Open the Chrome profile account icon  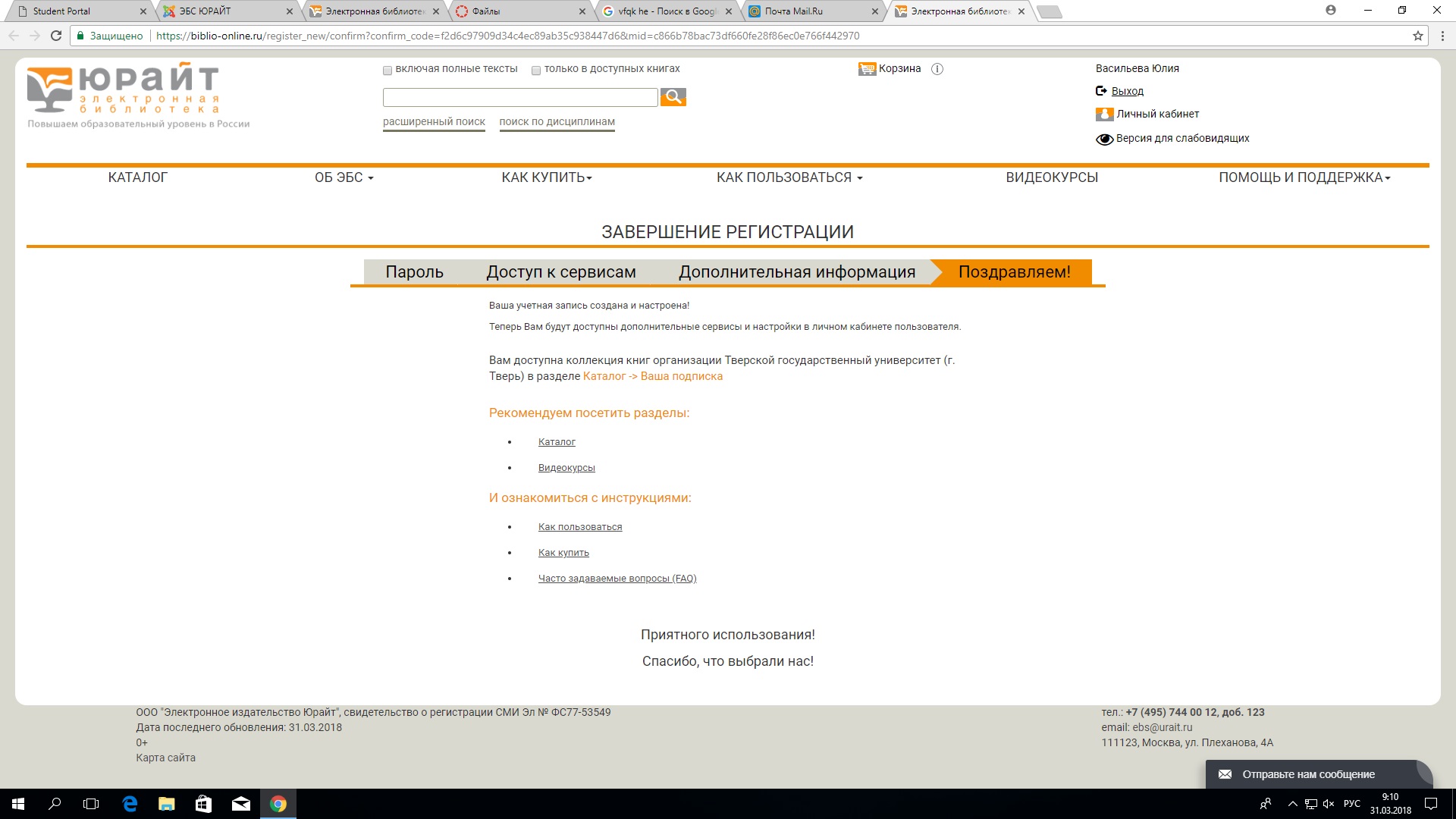click(x=1330, y=11)
